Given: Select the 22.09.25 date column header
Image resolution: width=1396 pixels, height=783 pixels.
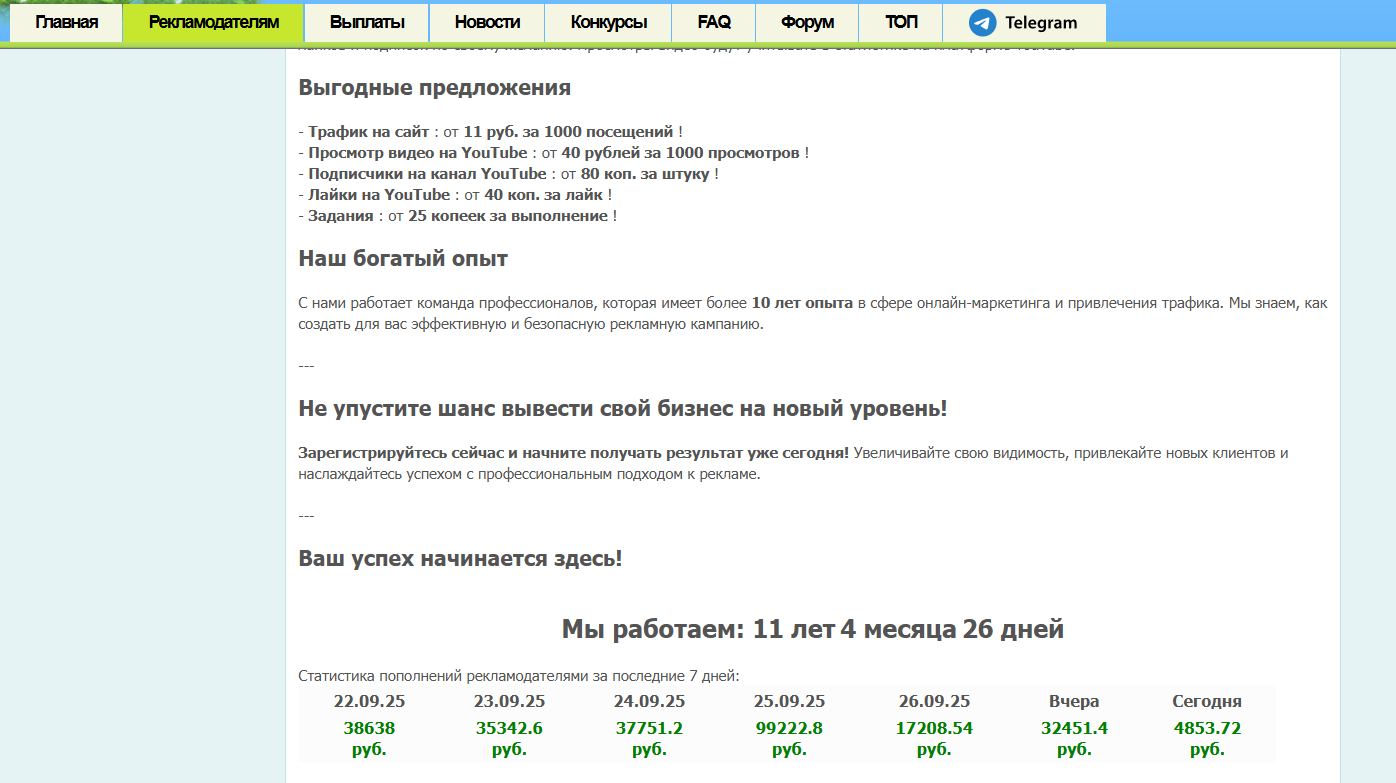Looking at the screenshot, I should [369, 701].
